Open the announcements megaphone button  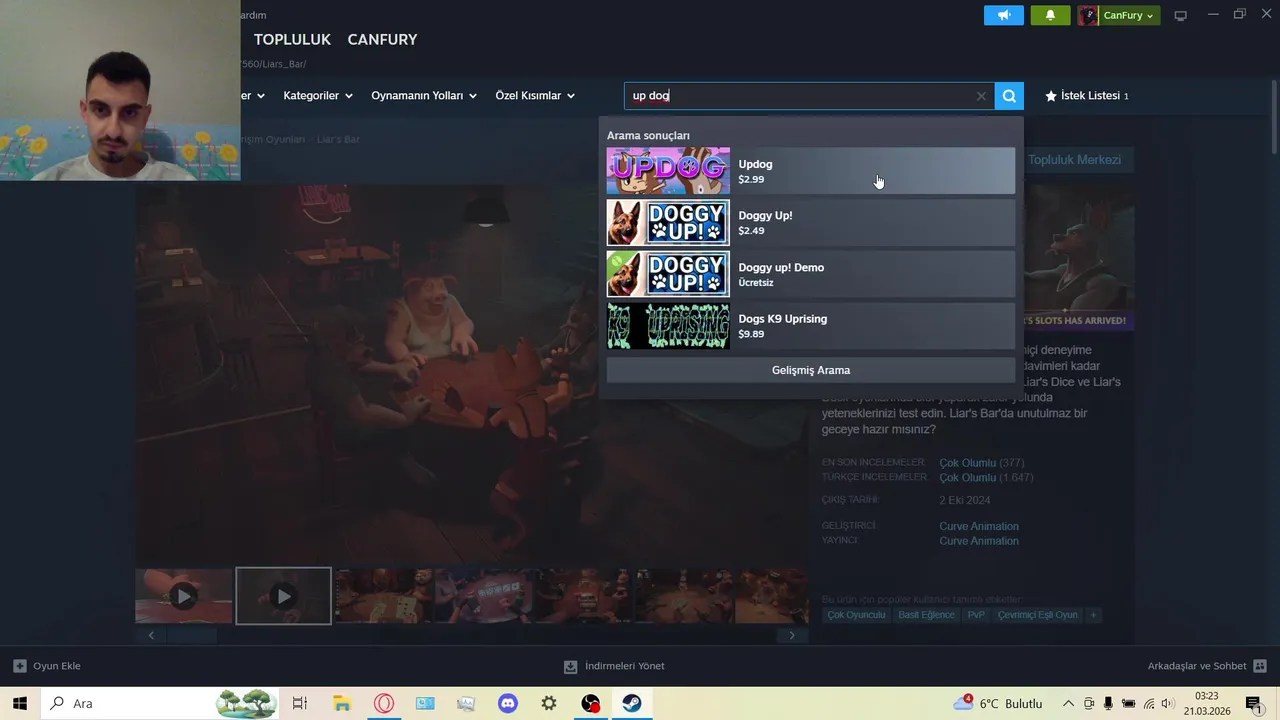[x=1004, y=15]
